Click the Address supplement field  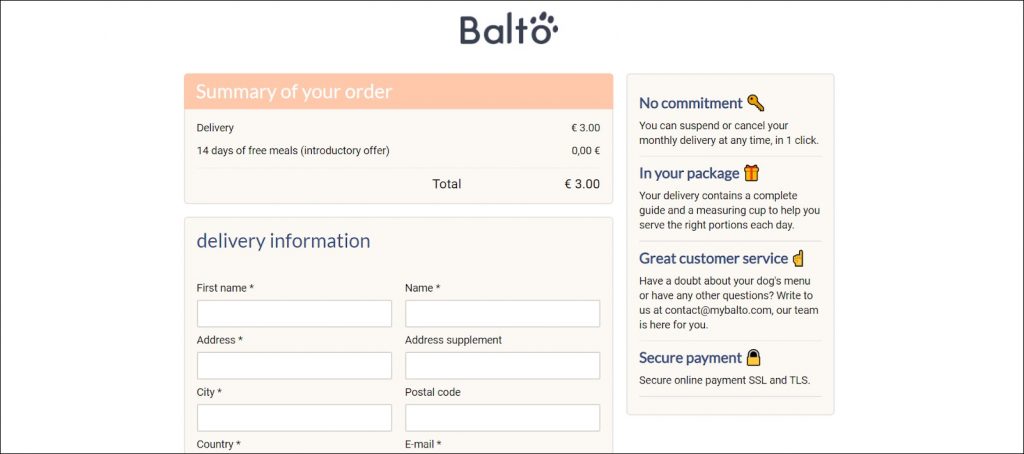click(x=502, y=366)
